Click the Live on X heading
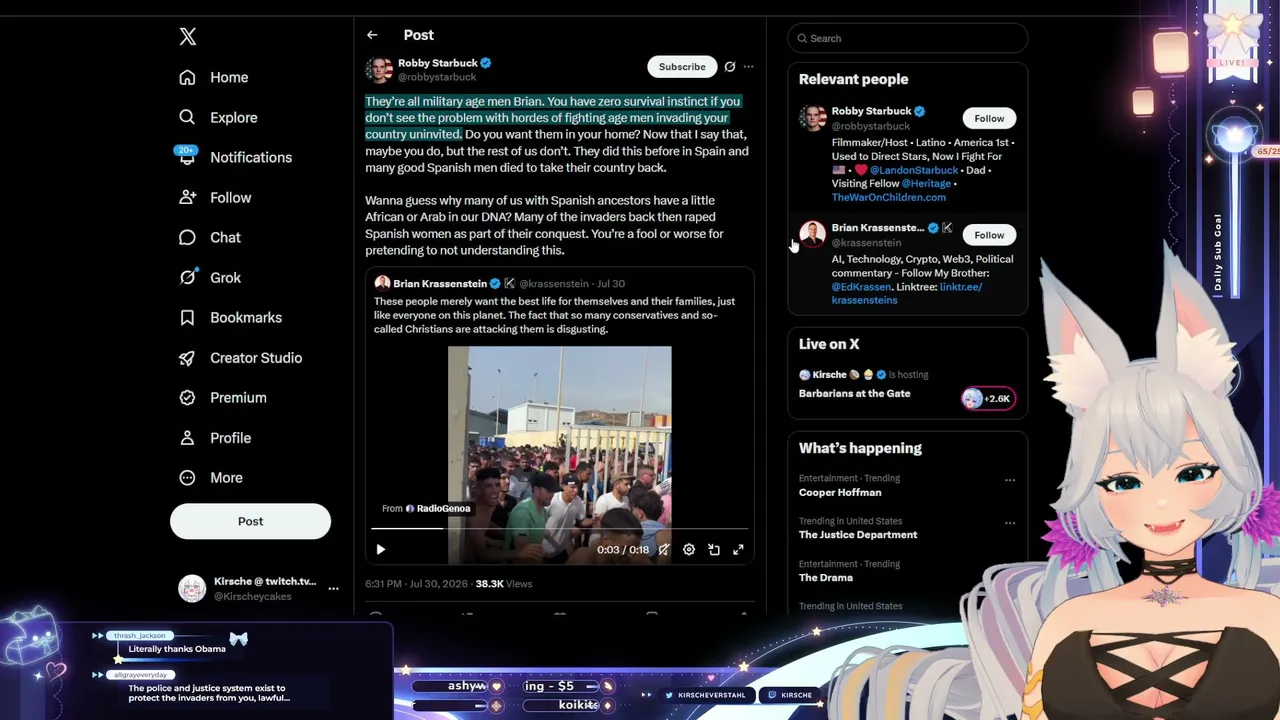This screenshot has width=1280, height=720. tap(829, 344)
